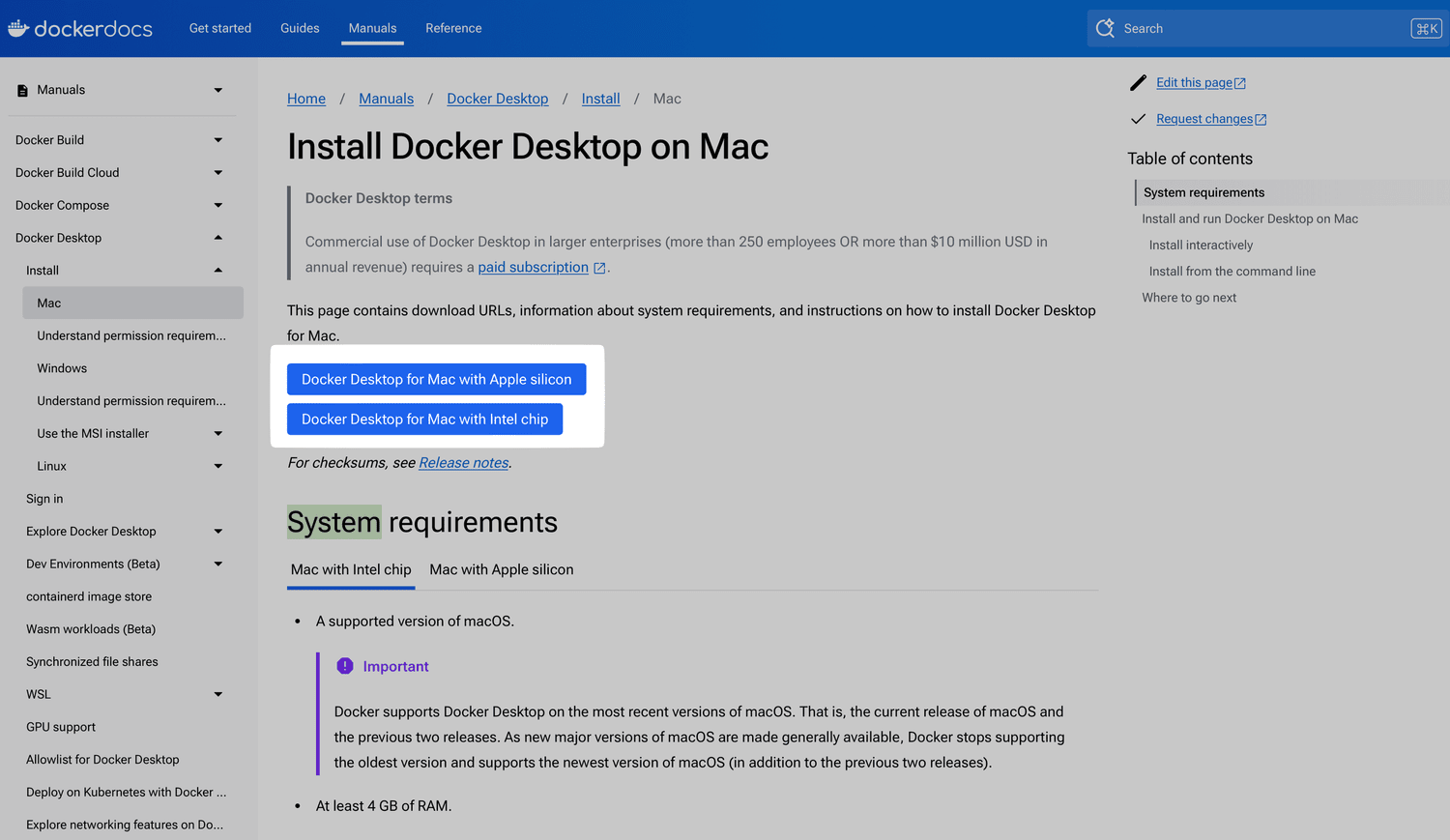
Task: Click the Install Docker Desktop on Mac heading
Action: coord(528,147)
